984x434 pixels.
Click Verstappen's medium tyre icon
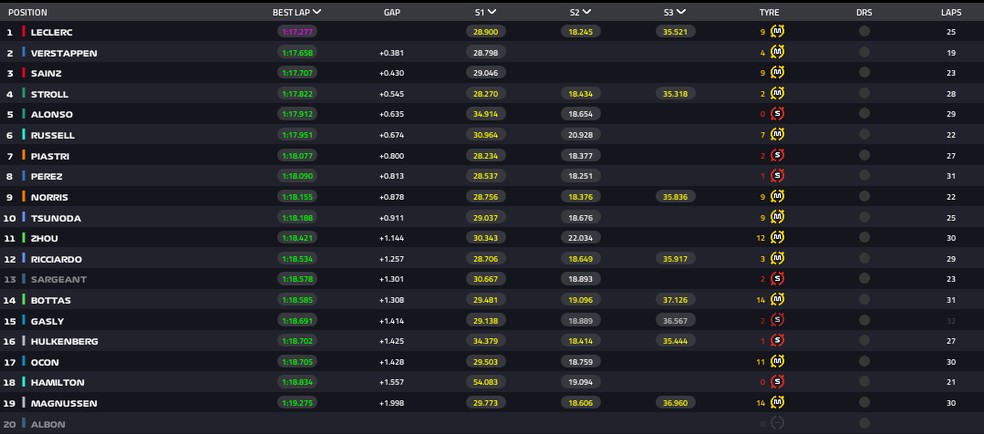click(x=778, y=52)
